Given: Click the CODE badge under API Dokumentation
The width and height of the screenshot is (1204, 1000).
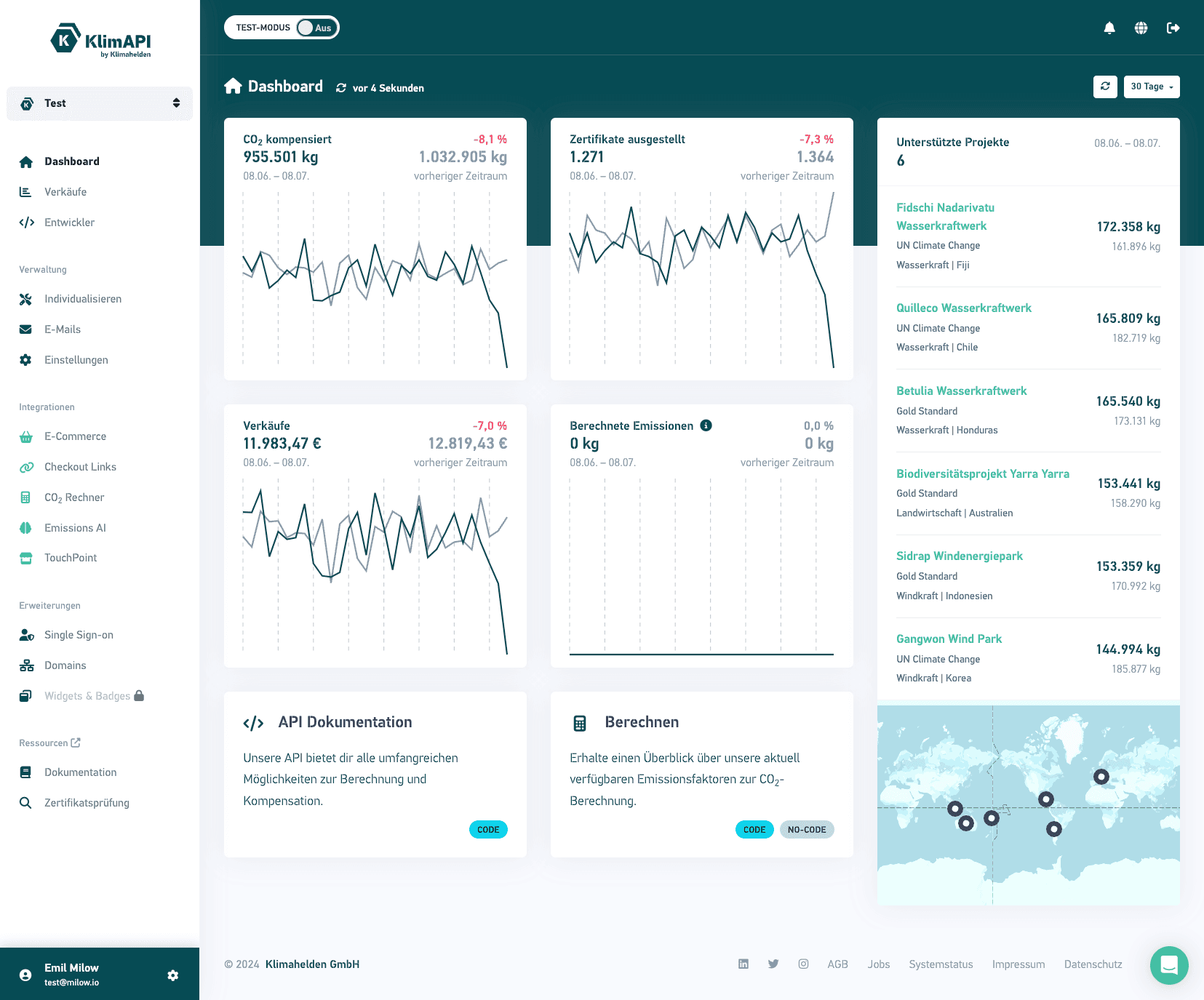Looking at the screenshot, I should [488, 830].
